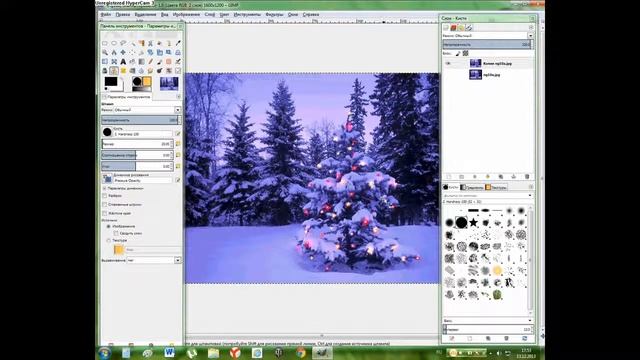Image resolution: width=640 pixels, height=360 pixels.
Task: Select the Rectangle Select tool
Action: point(105,43)
